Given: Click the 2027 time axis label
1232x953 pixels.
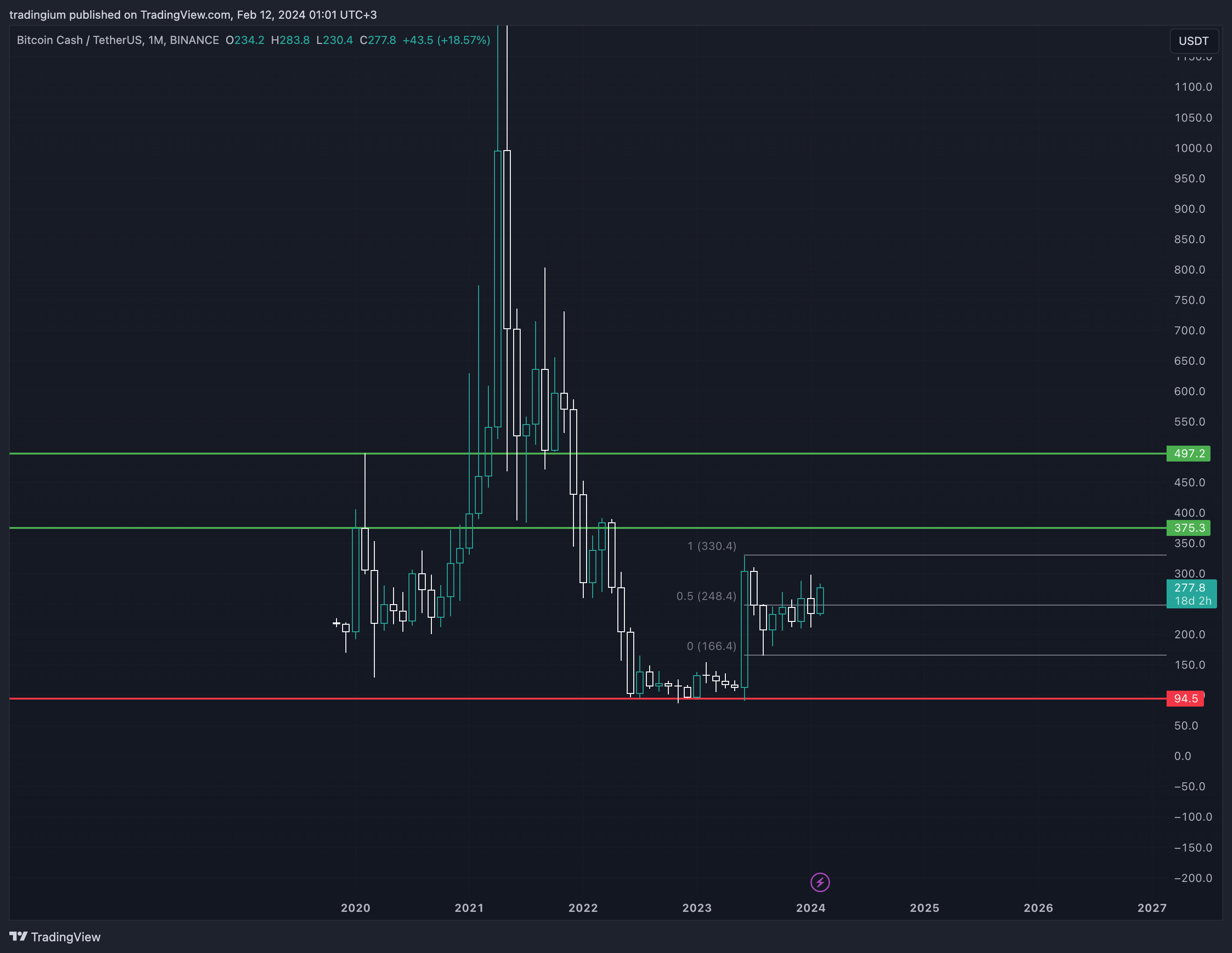Looking at the screenshot, I should click(1152, 908).
